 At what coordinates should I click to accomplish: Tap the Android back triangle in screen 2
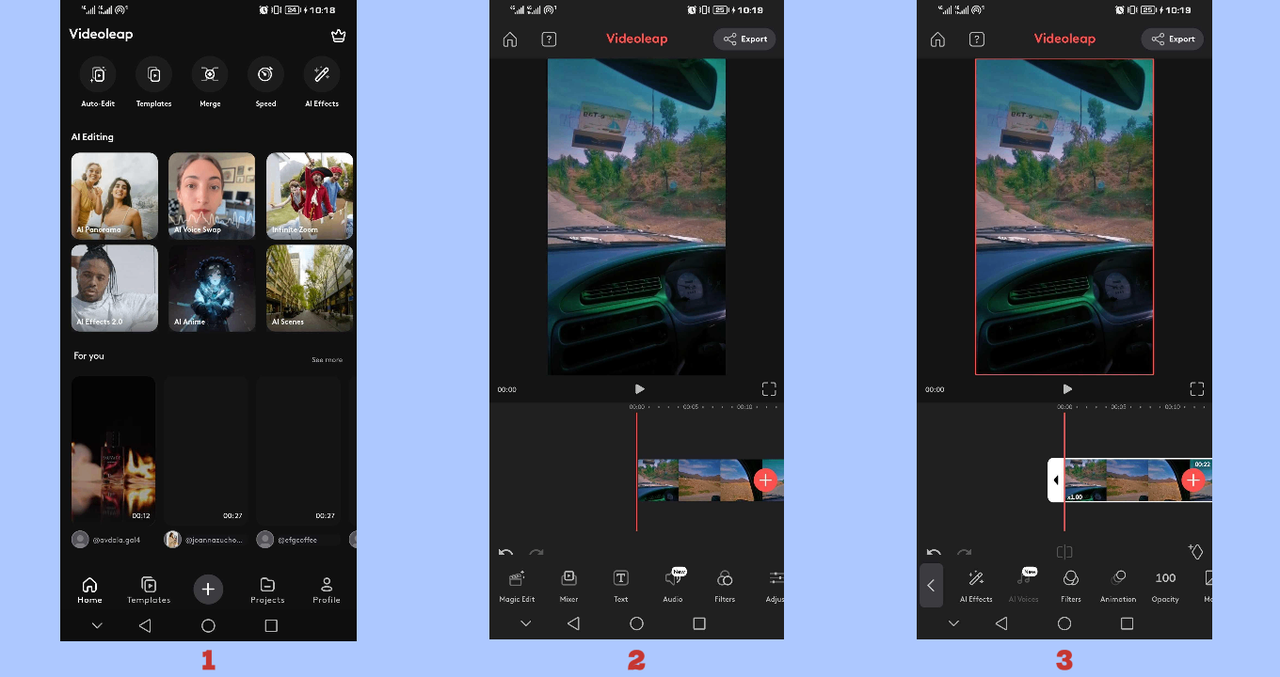pyautogui.click(x=573, y=623)
